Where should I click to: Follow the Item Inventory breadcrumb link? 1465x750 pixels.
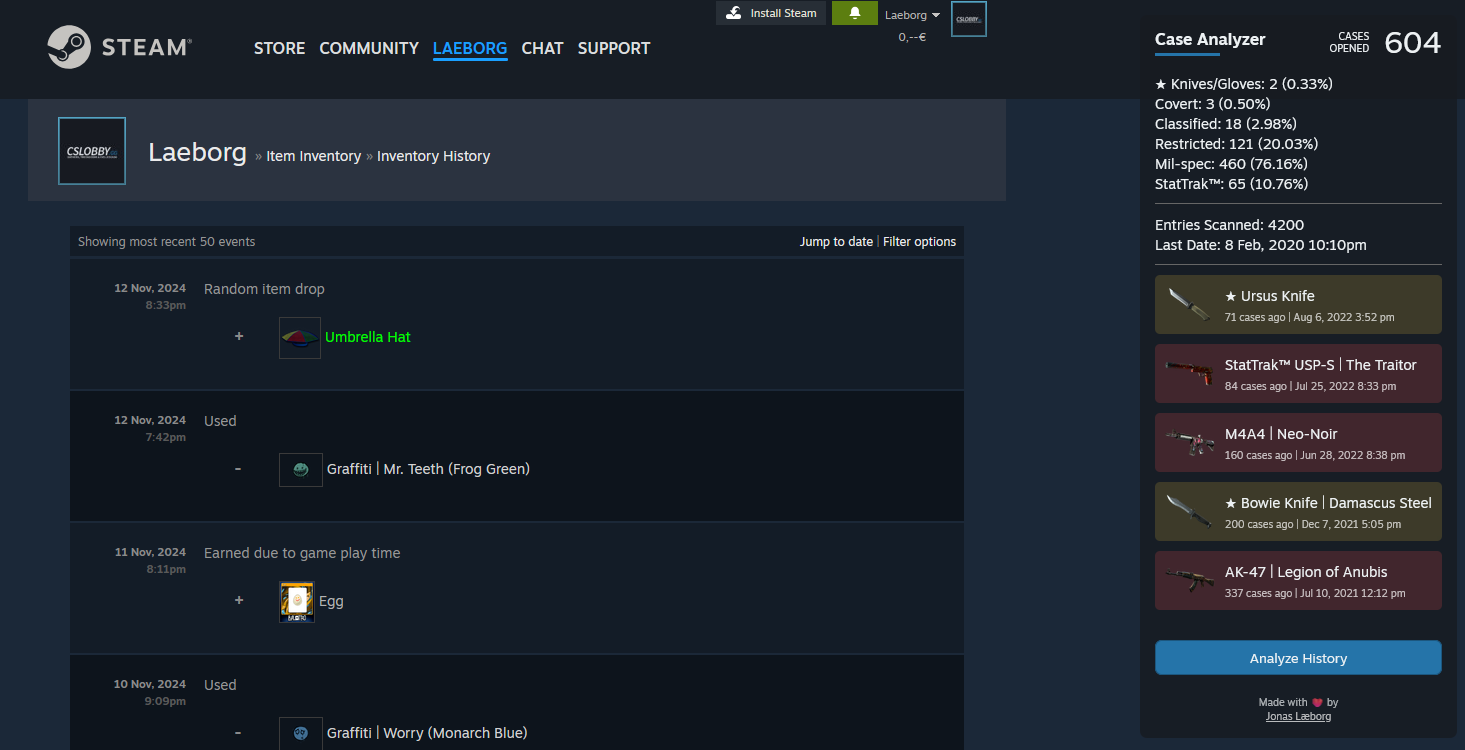(314, 156)
